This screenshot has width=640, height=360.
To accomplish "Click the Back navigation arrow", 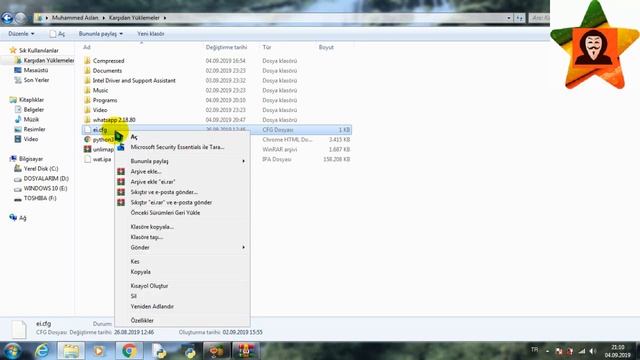I will coord(7,18).
